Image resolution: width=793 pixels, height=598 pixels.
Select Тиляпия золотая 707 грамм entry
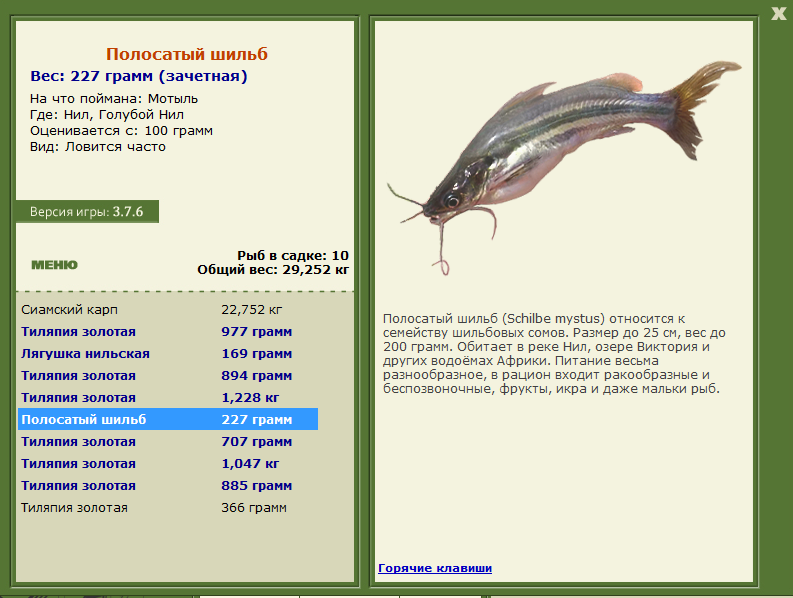(168, 442)
